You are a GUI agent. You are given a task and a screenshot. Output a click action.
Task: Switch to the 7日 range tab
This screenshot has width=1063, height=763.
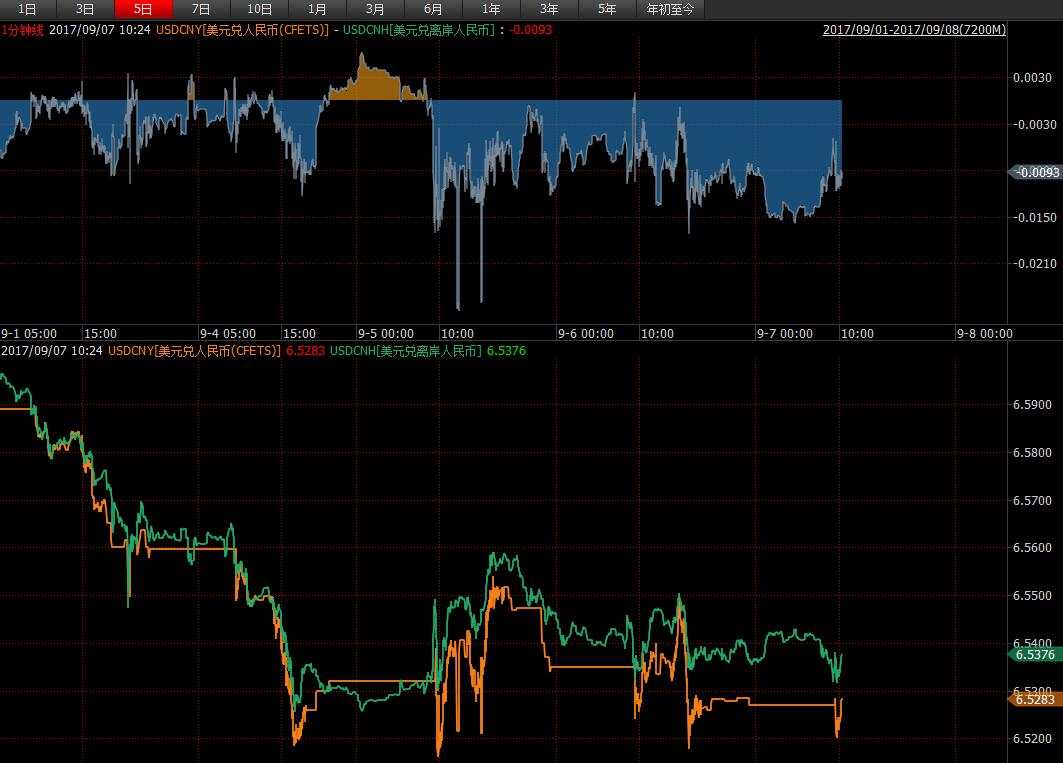click(x=201, y=9)
